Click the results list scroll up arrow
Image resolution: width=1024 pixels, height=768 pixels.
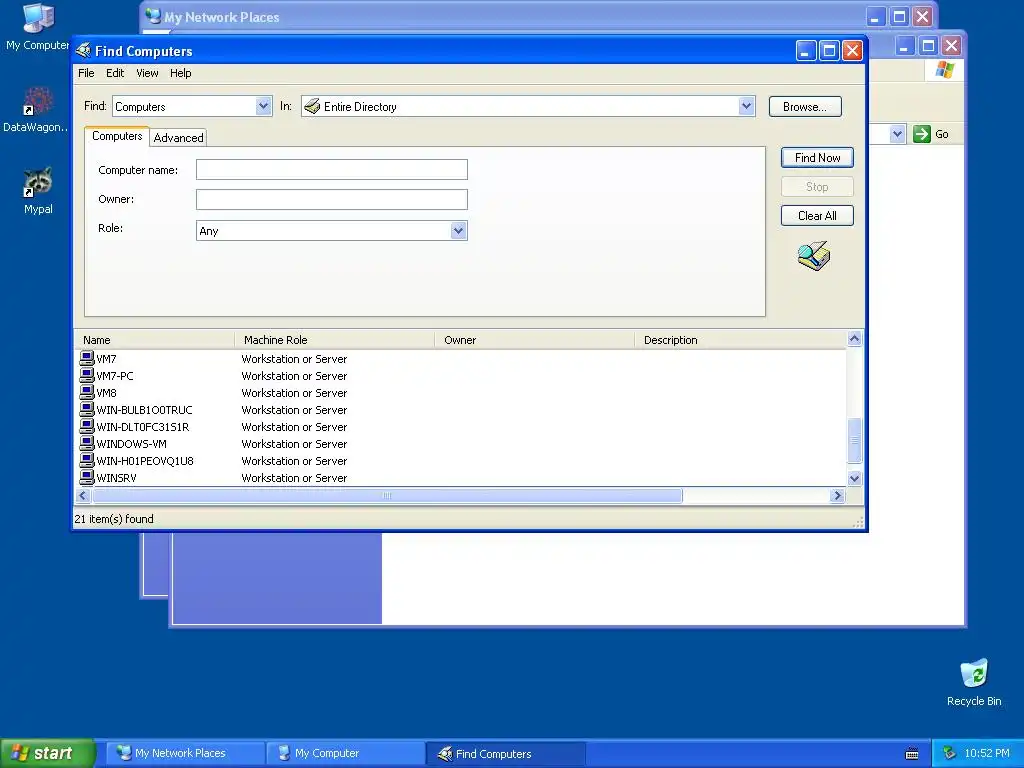click(x=854, y=338)
